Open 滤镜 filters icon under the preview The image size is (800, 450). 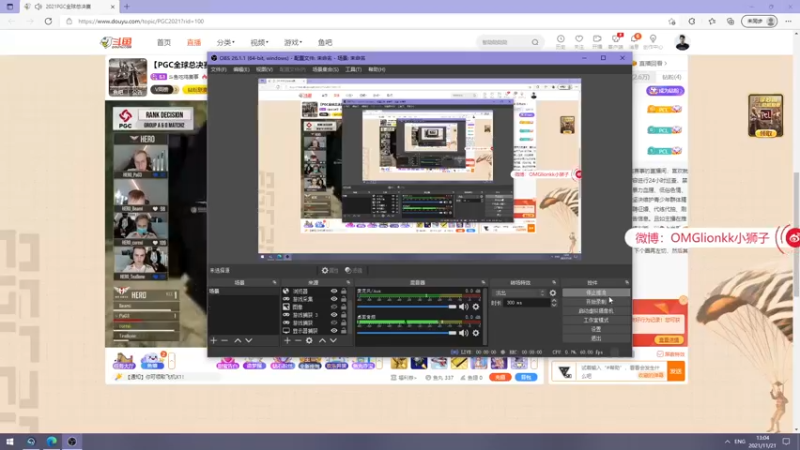pos(353,270)
